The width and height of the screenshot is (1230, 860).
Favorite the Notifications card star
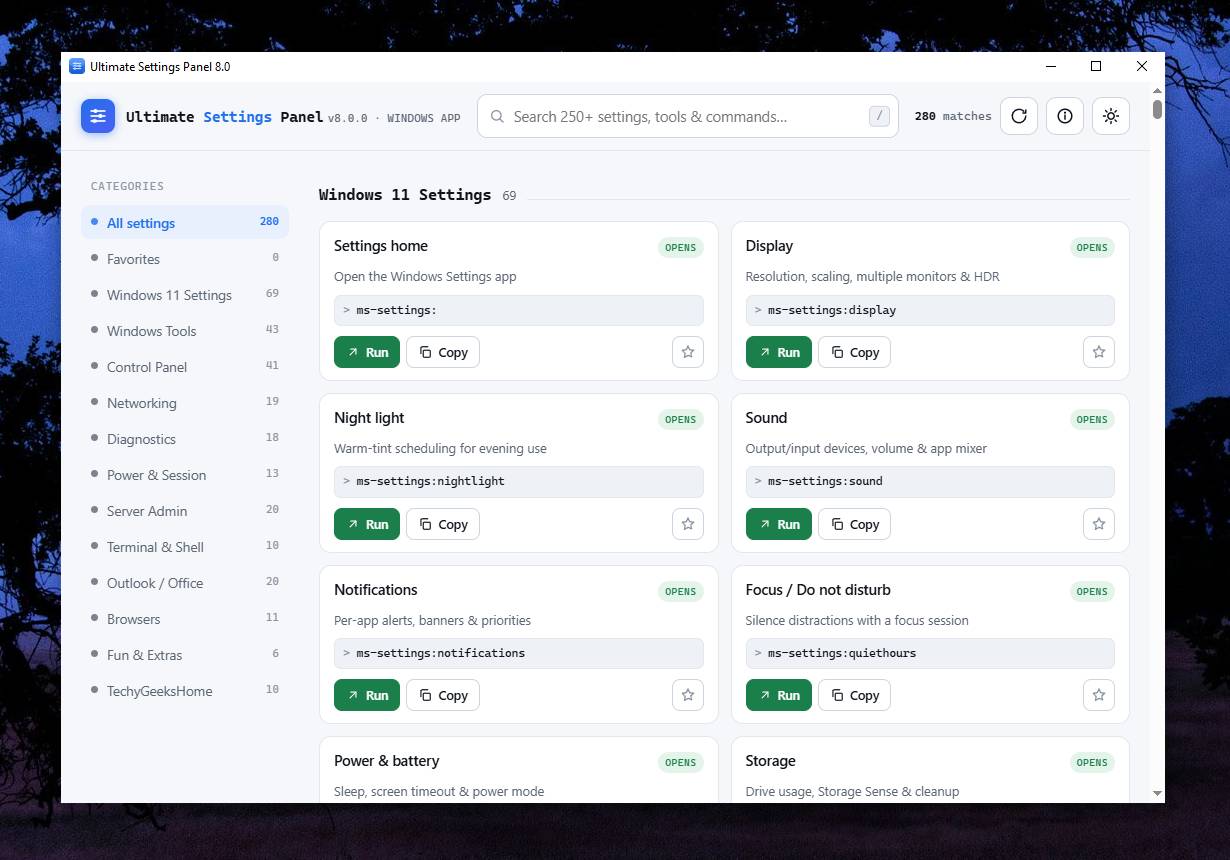coord(688,695)
